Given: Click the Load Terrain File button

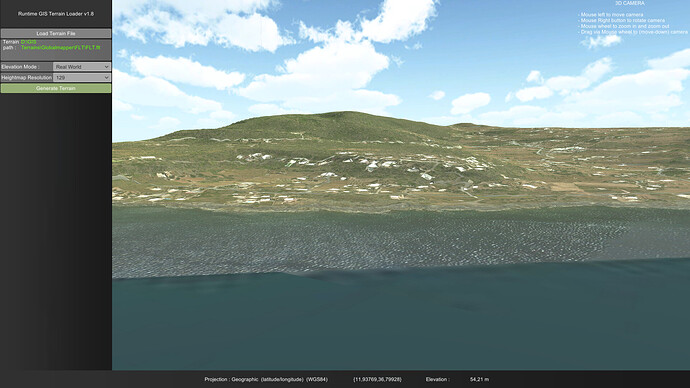Looking at the screenshot, I should pos(56,33).
